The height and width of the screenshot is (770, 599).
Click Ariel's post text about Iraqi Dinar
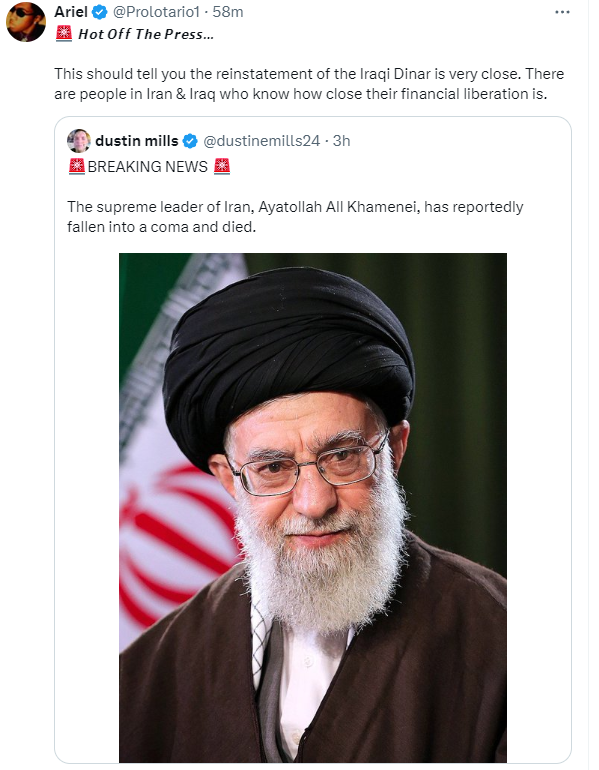pos(309,84)
